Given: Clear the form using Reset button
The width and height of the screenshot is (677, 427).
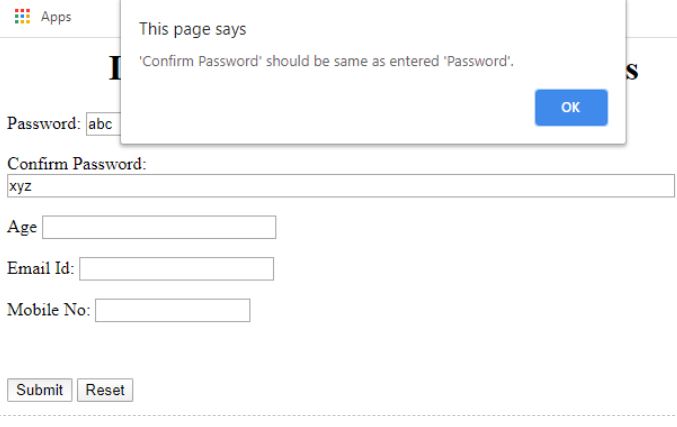Looking at the screenshot, I should pos(105,390).
